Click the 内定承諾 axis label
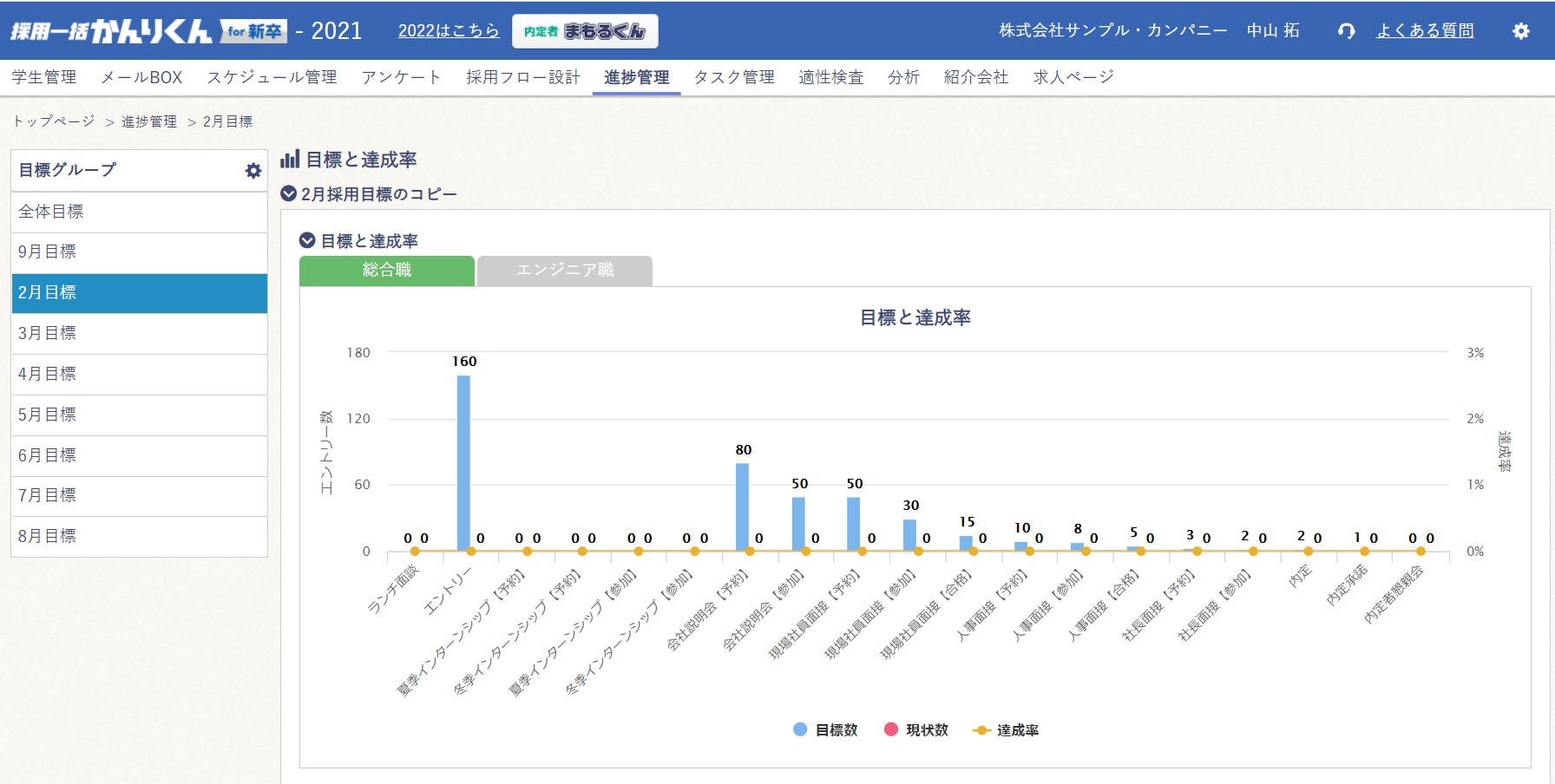 (x=1346, y=585)
